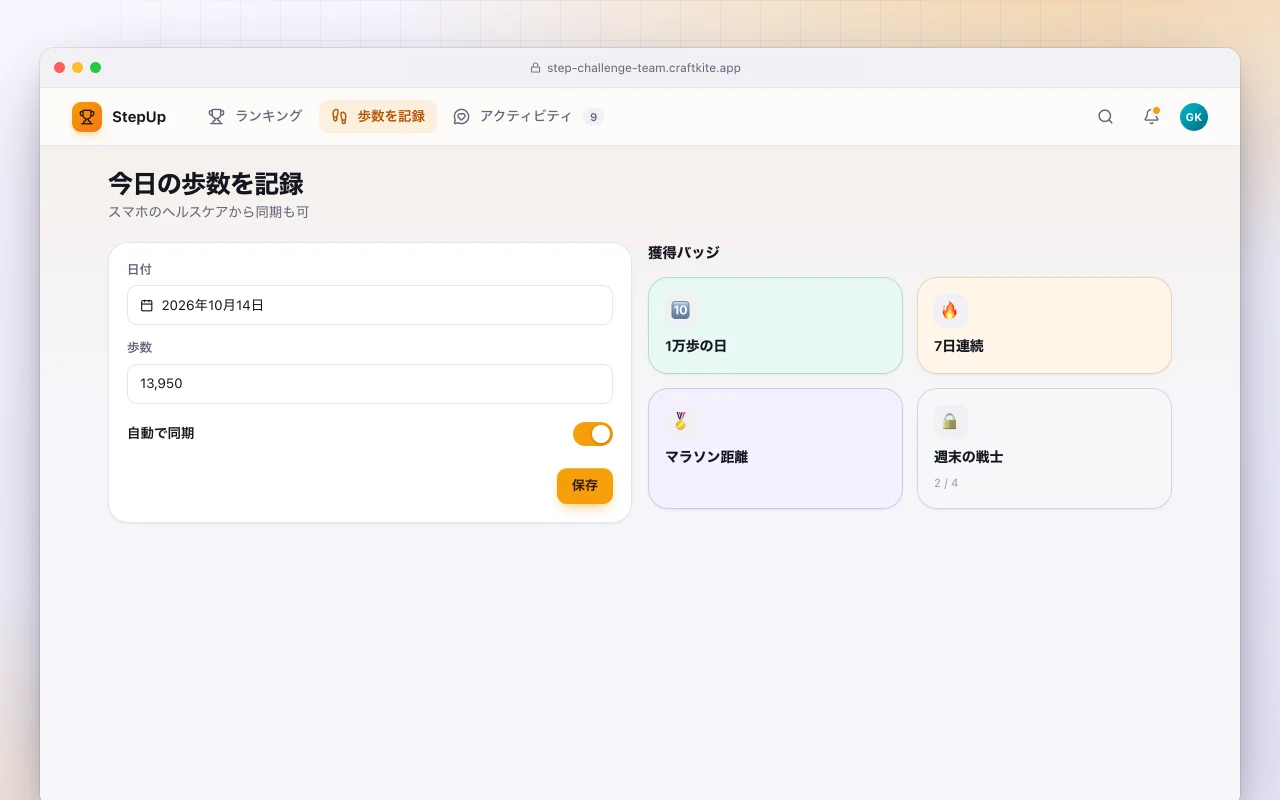The height and width of the screenshot is (800, 1280).
Task: Click the calendar icon in date field
Action: [x=147, y=305]
